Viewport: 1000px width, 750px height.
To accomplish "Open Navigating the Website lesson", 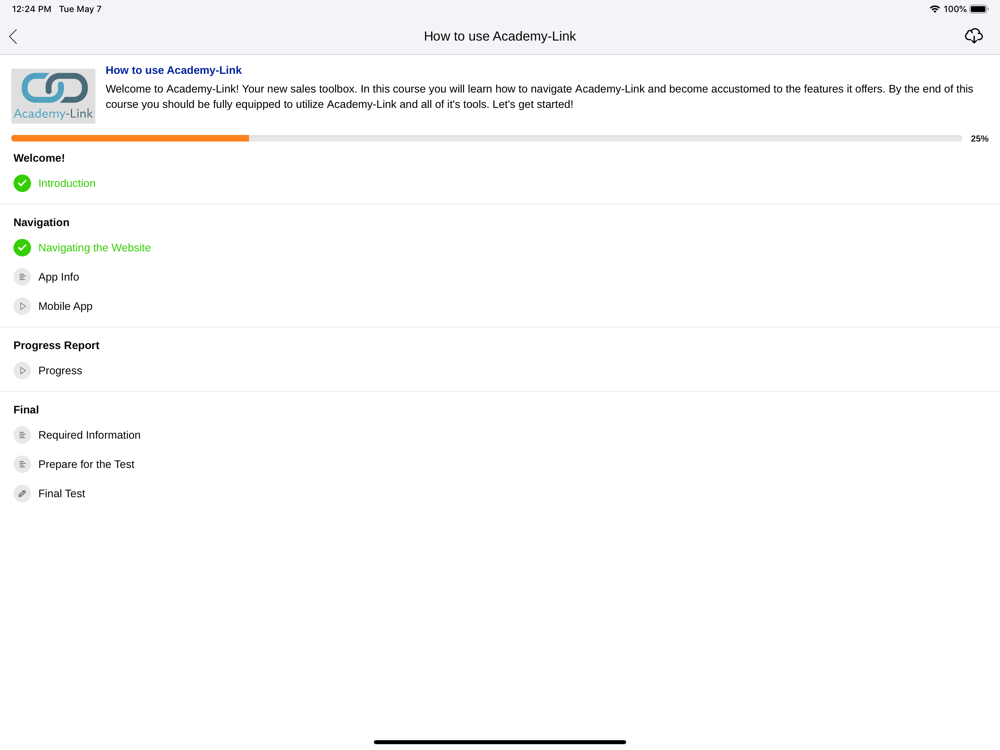I will pos(94,247).
